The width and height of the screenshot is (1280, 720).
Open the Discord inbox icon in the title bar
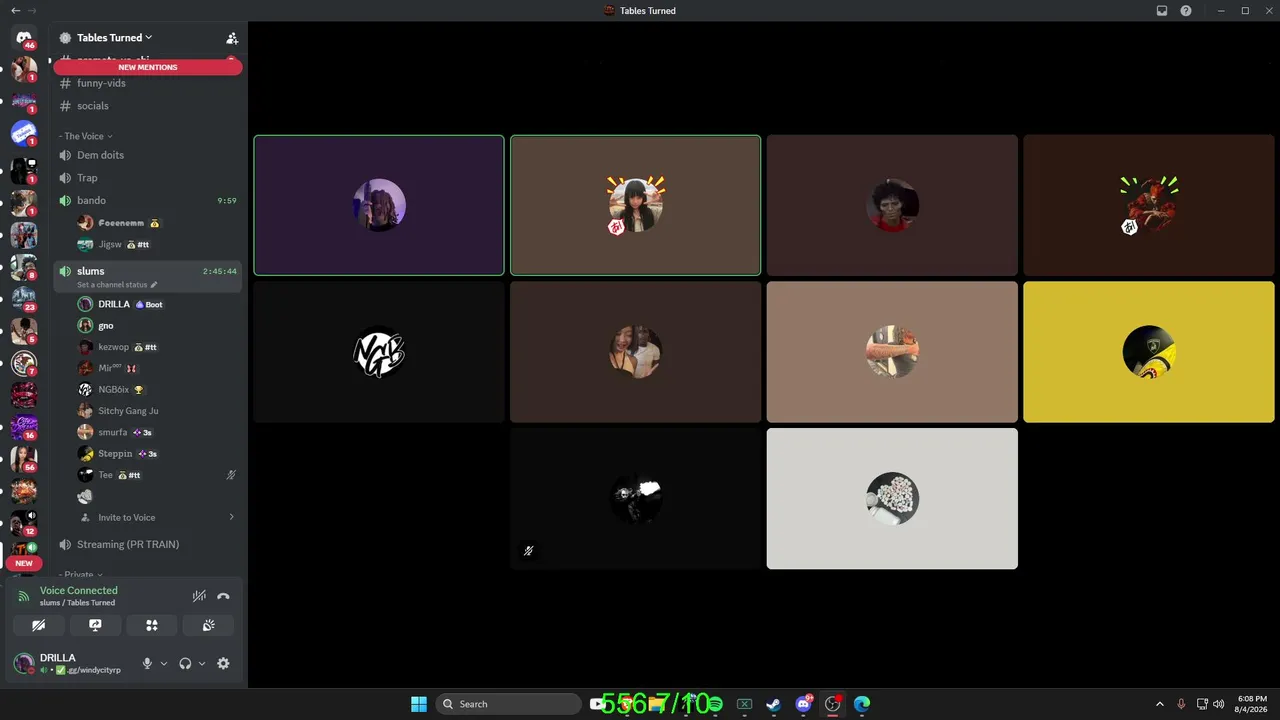[x=1162, y=10]
